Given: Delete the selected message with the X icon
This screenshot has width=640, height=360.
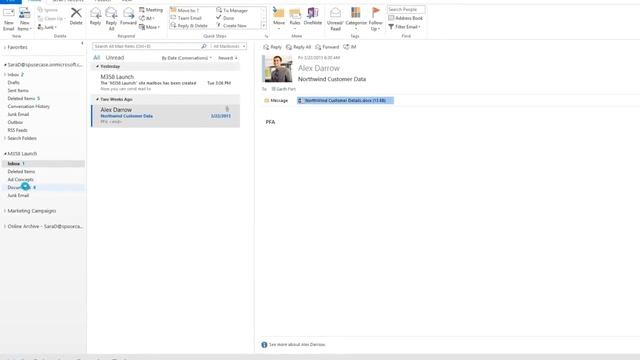Looking at the screenshot, I should coord(76,17).
